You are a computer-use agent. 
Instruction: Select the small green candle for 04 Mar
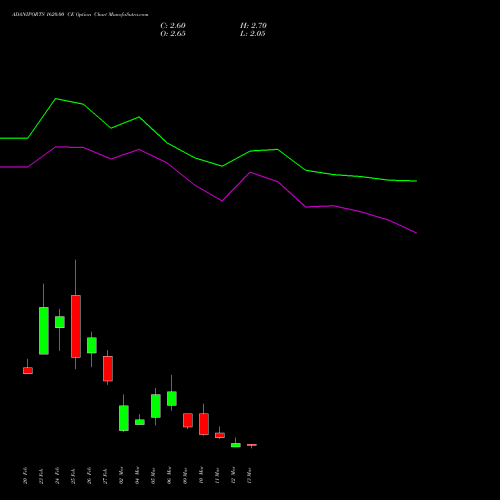coord(140,422)
